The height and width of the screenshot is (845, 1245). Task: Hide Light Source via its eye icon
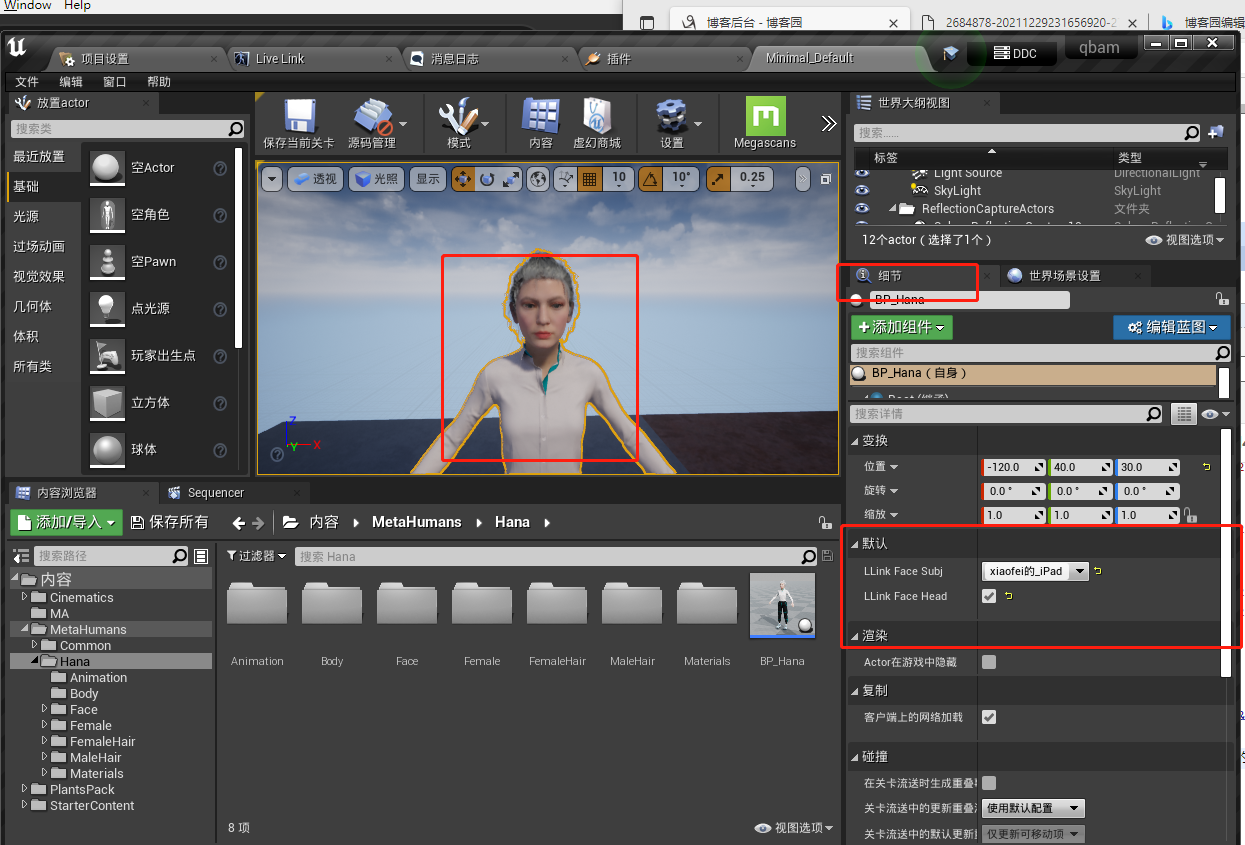(862, 173)
